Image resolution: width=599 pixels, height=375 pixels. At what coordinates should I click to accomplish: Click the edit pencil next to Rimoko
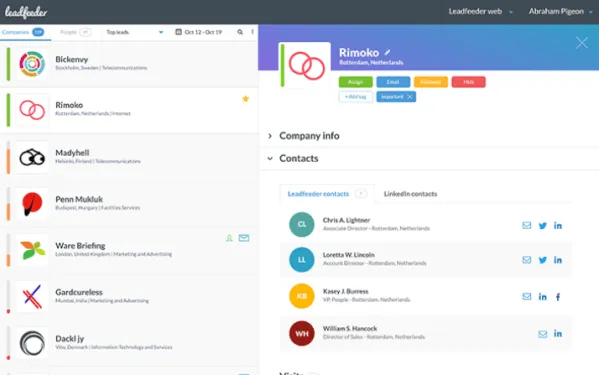click(387, 52)
